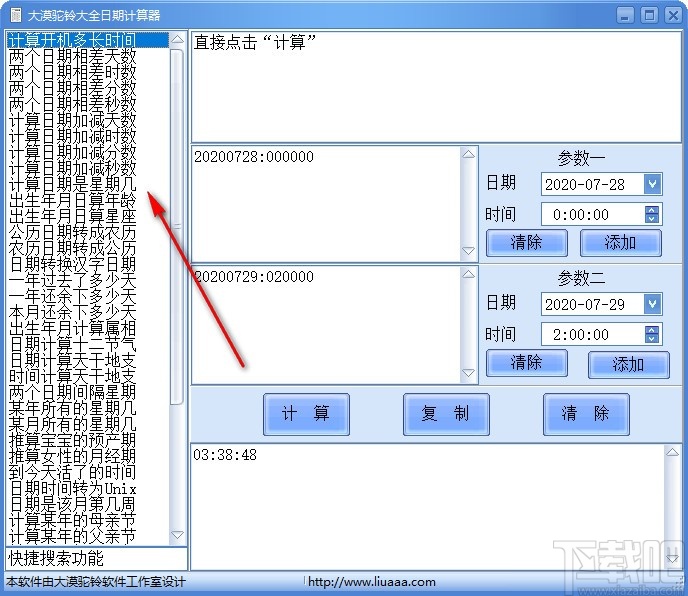The height and width of the screenshot is (596, 688).
Task: Select 日期计算十二节气 in list
Action: pos(88,345)
